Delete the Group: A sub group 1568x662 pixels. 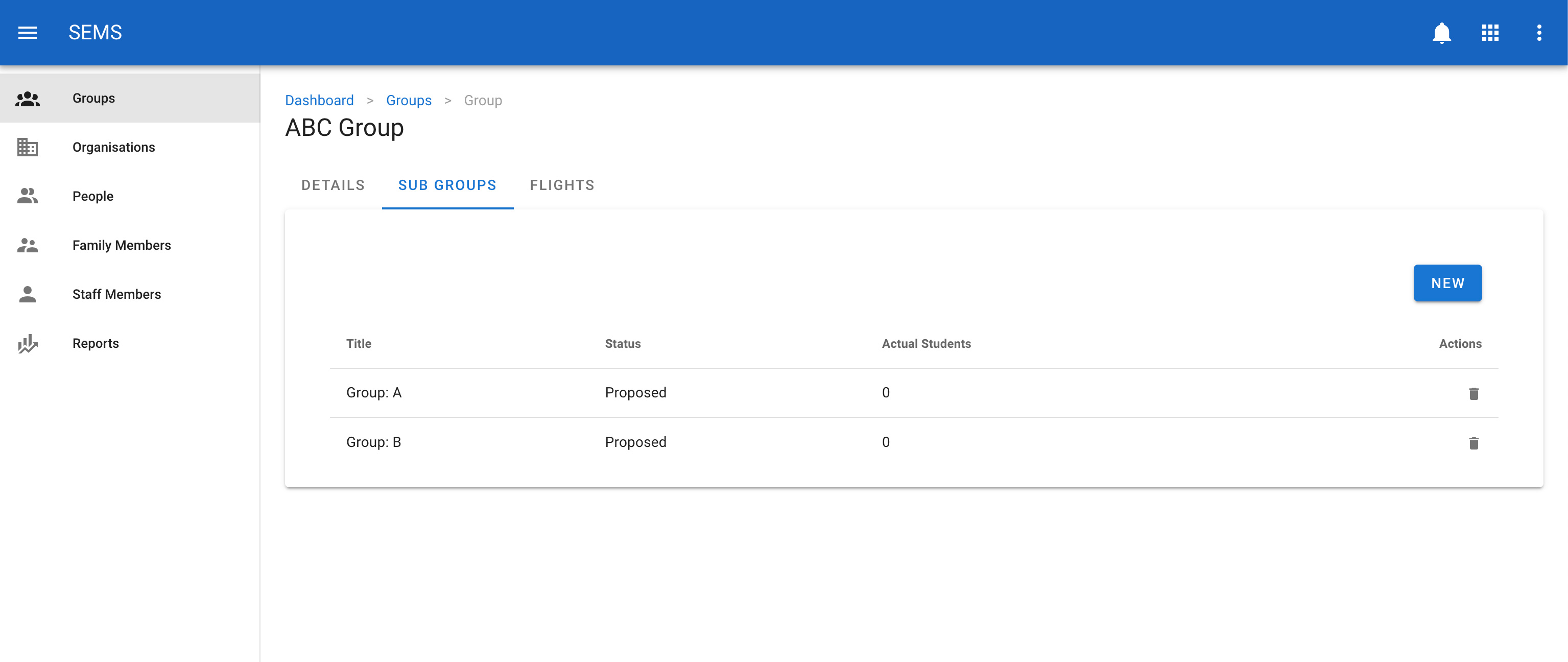pyautogui.click(x=1473, y=393)
